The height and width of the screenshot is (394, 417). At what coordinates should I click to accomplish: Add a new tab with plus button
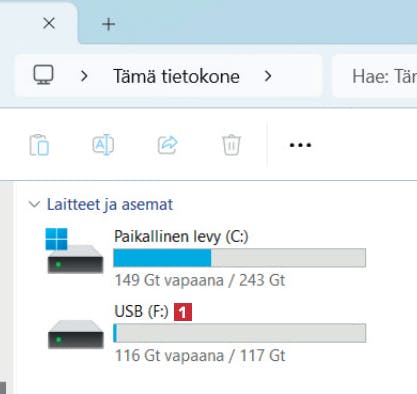click(x=109, y=24)
